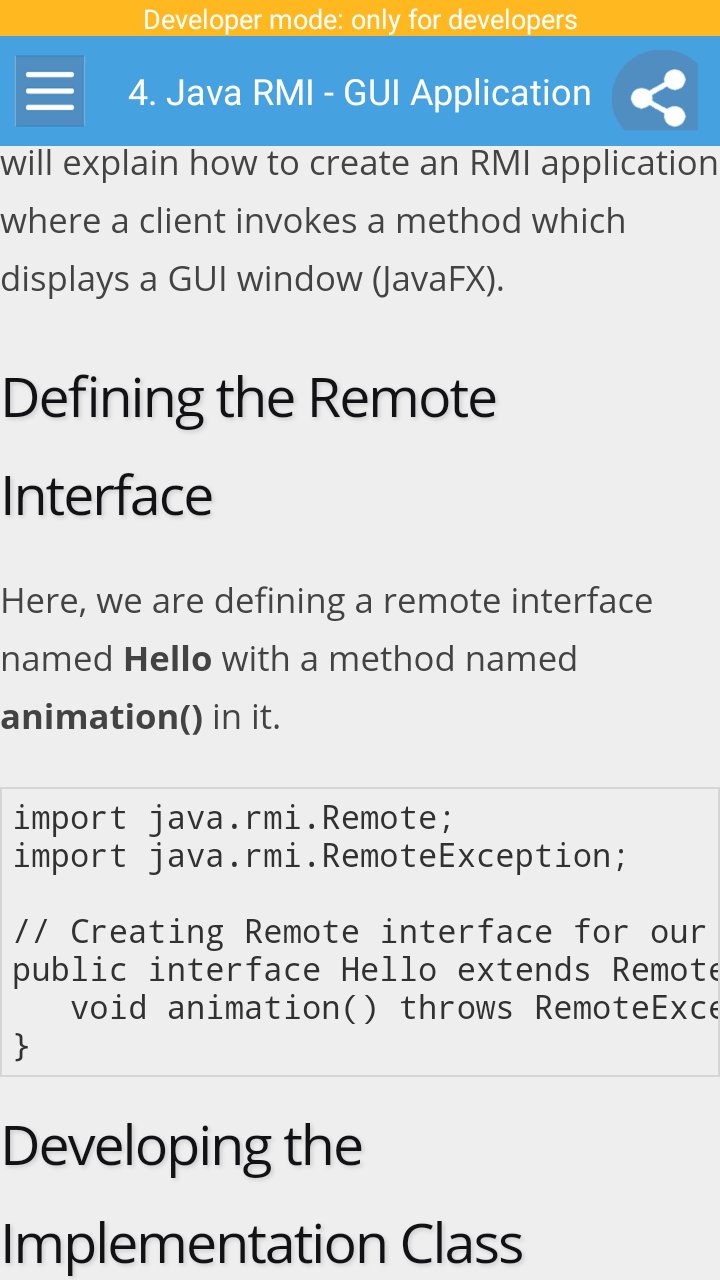
Task: Select the page title Java RMI - GUI Application
Action: coord(360,92)
